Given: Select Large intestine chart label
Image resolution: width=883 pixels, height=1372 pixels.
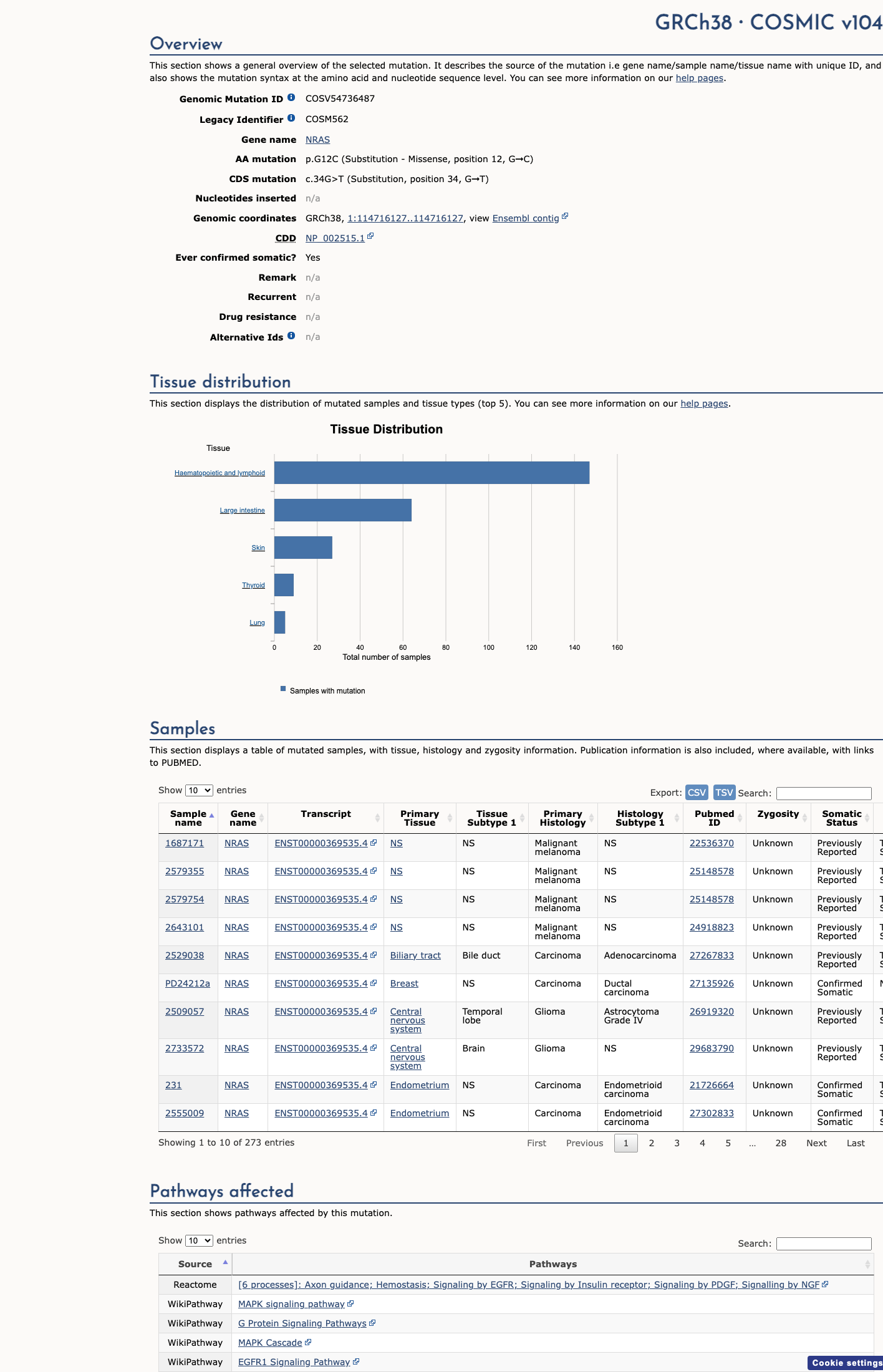Looking at the screenshot, I should click(x=242, y=510).
